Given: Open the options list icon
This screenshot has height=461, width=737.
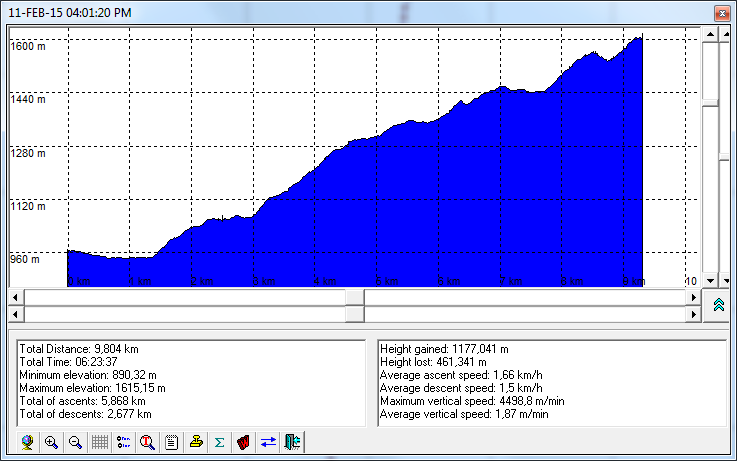Looking at the screenshot, I should pyautogui.click(x=124, y=442).
